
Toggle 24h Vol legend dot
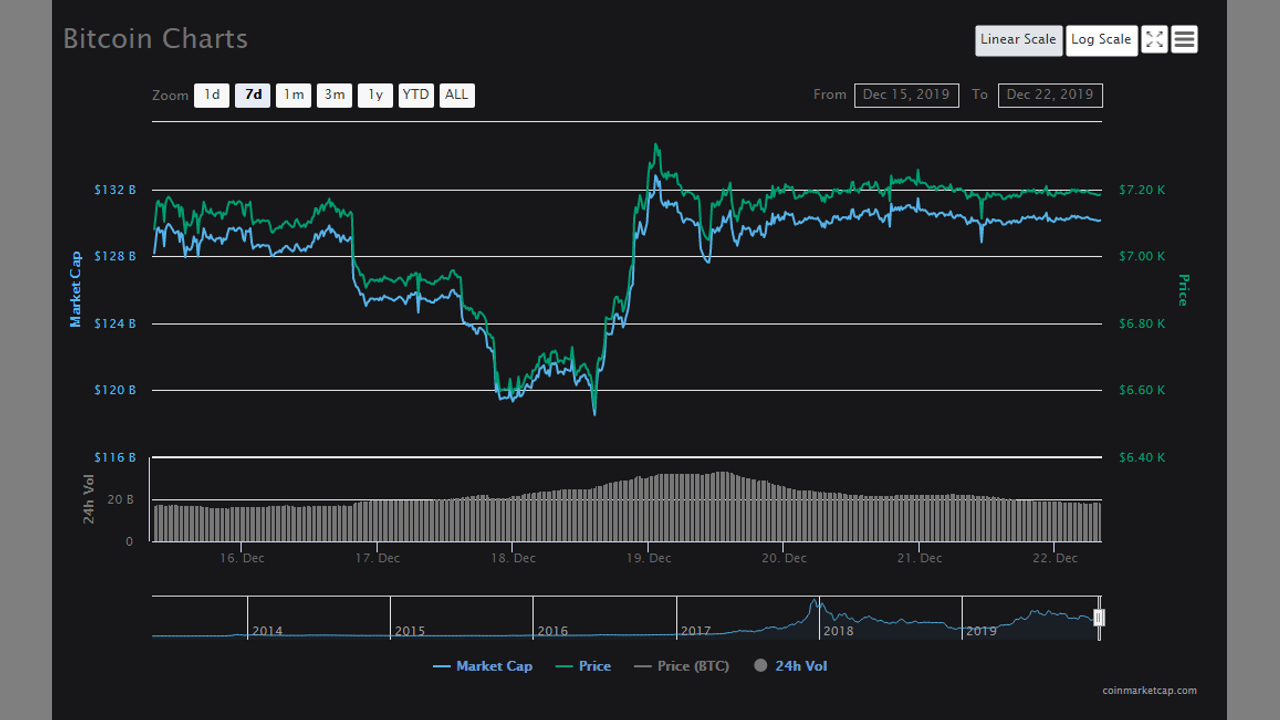coord(761,666)
